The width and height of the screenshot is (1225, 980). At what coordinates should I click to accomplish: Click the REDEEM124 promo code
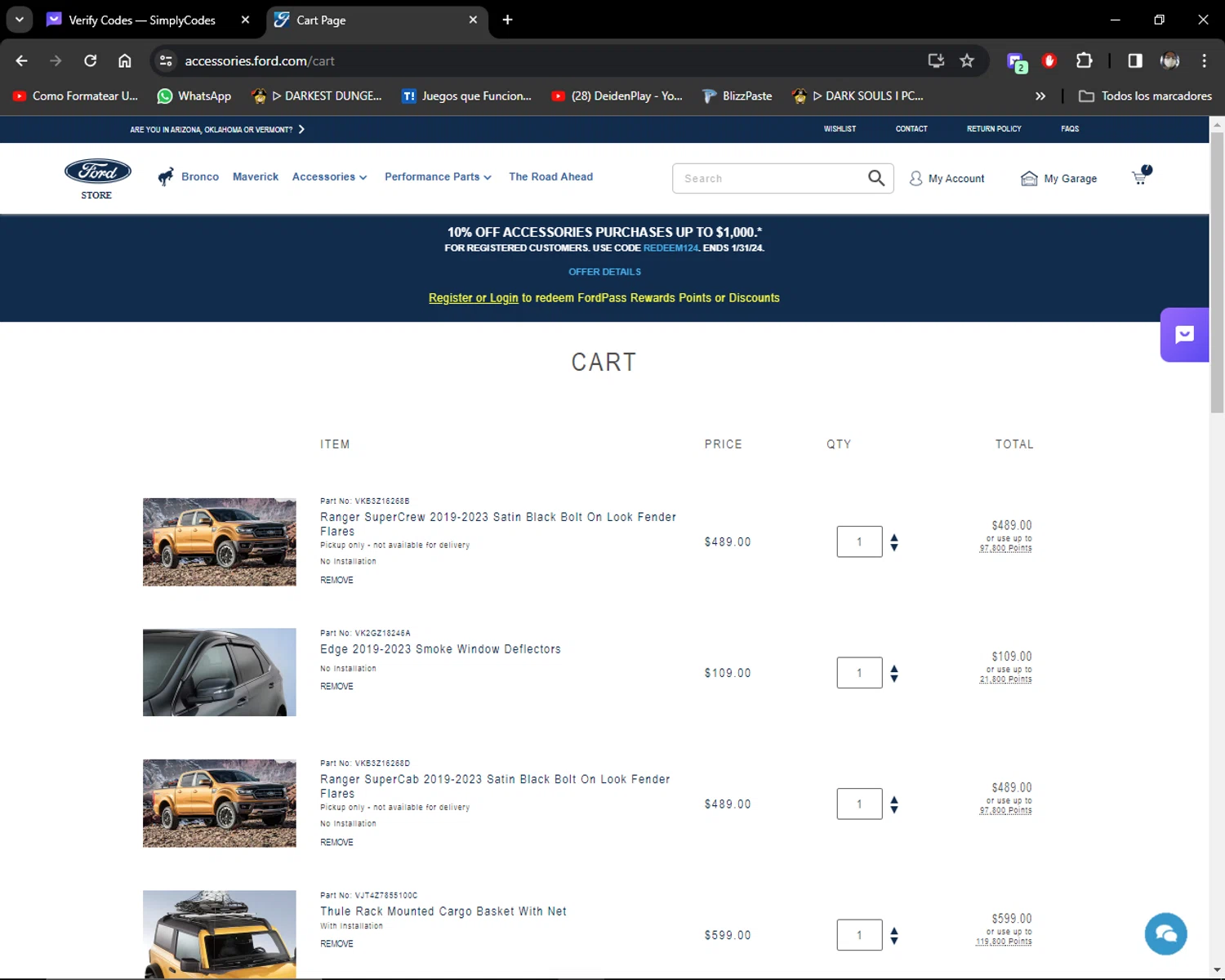(670, 247)
